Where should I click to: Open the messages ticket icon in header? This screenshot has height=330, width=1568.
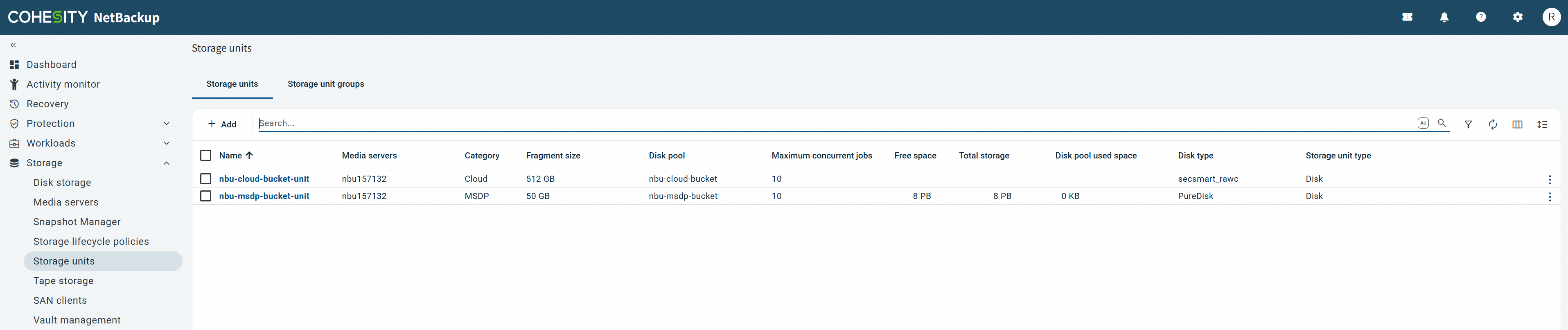(x=1407, y=17)
